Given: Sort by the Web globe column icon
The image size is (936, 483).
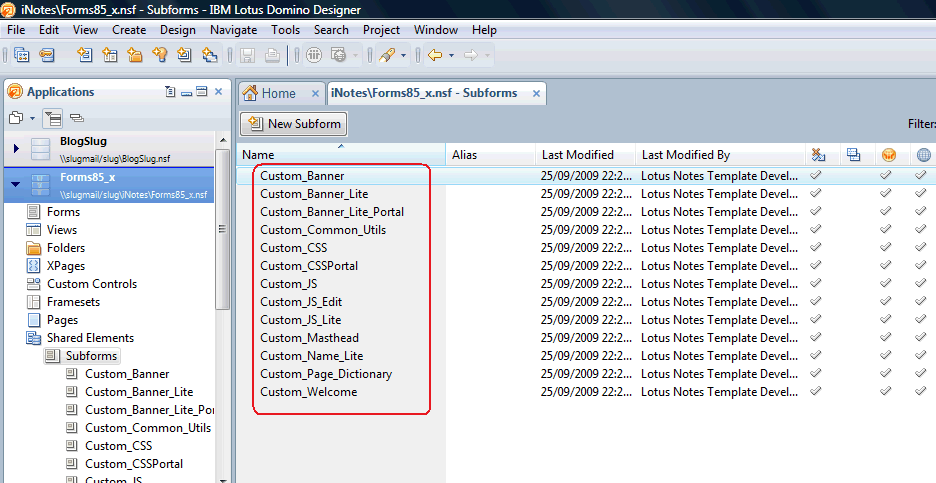Looking at the screenshot, I should tap(923, 155).
